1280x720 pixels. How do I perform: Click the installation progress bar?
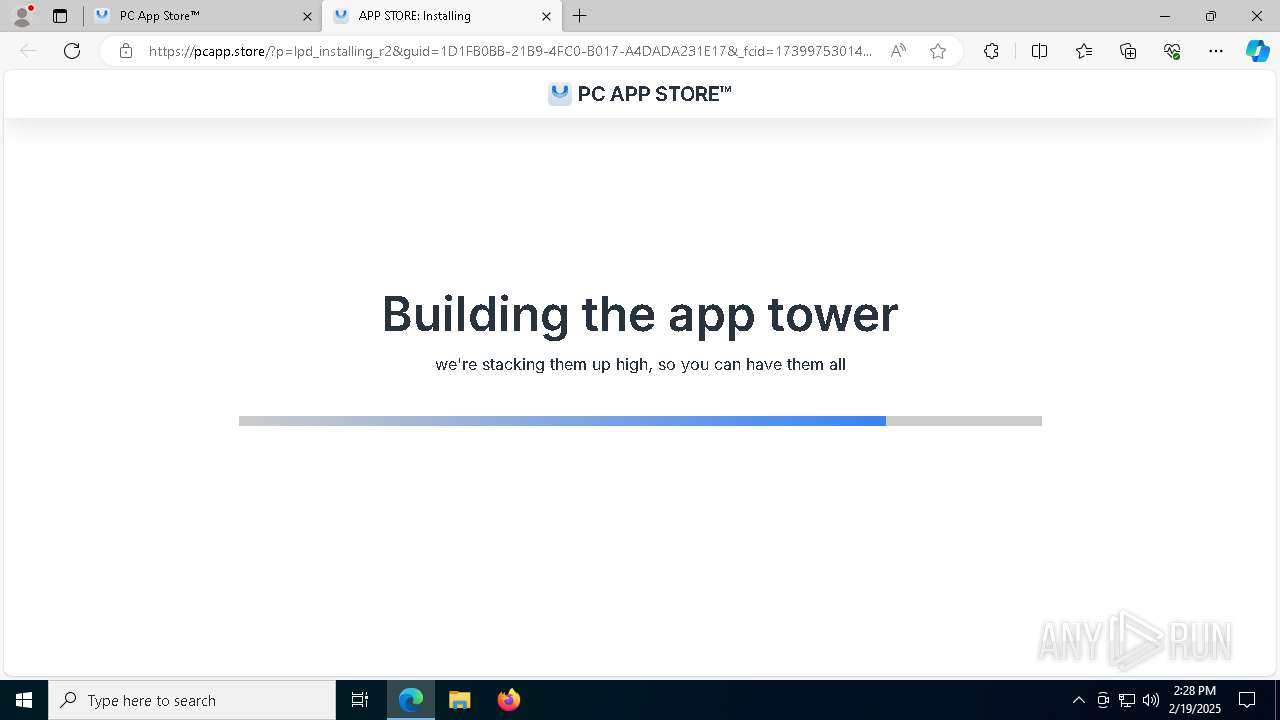[x=640, y=421]
